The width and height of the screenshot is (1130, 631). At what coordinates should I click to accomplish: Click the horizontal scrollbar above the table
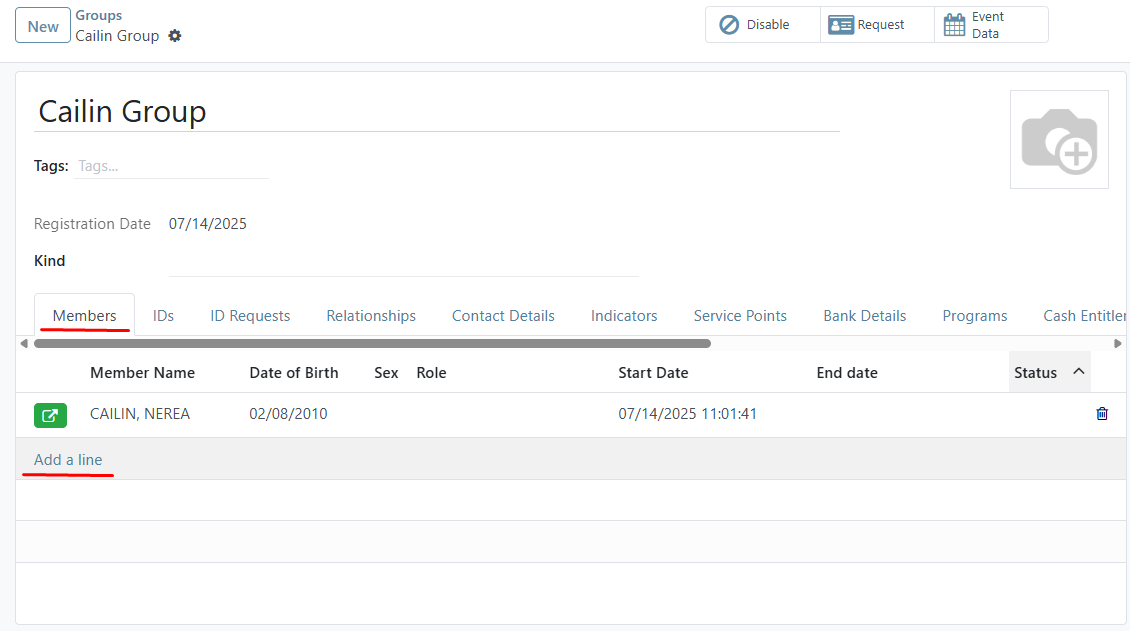[373, 343]
